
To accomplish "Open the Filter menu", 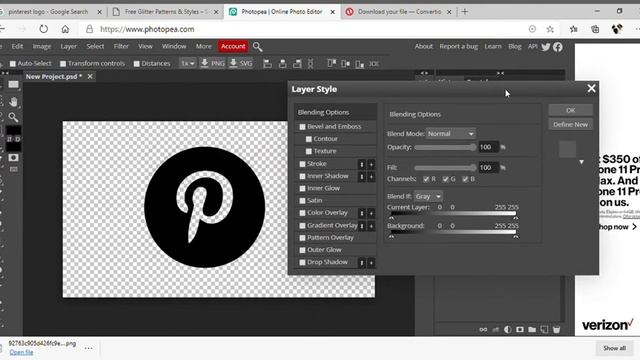I will click(121, 47).
